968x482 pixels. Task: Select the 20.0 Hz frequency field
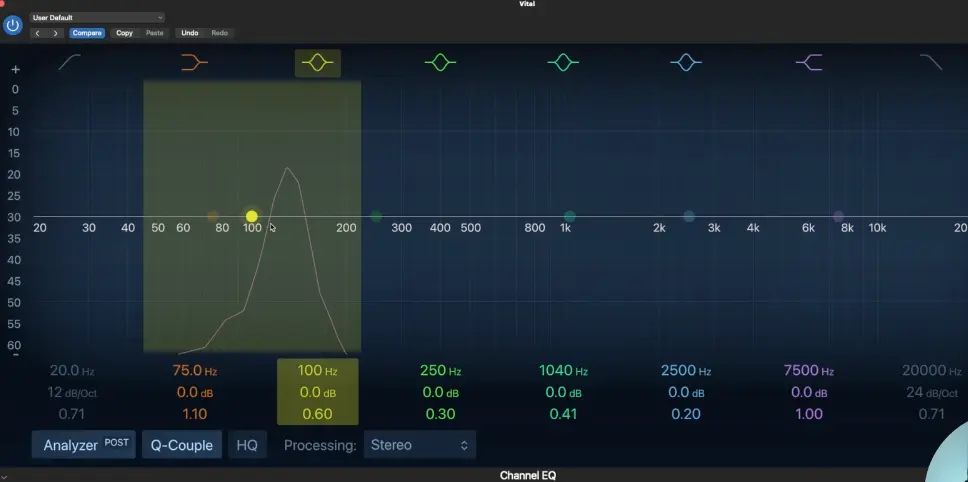(72, 371)
